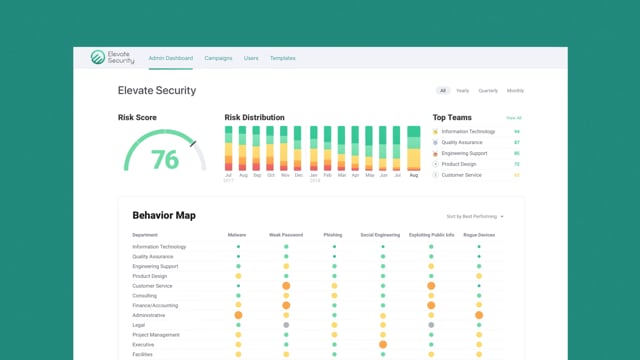Image resolution: width=640 pixels, height=360 pixels.
Task: Select the Consulting department row
Action: 318,296
